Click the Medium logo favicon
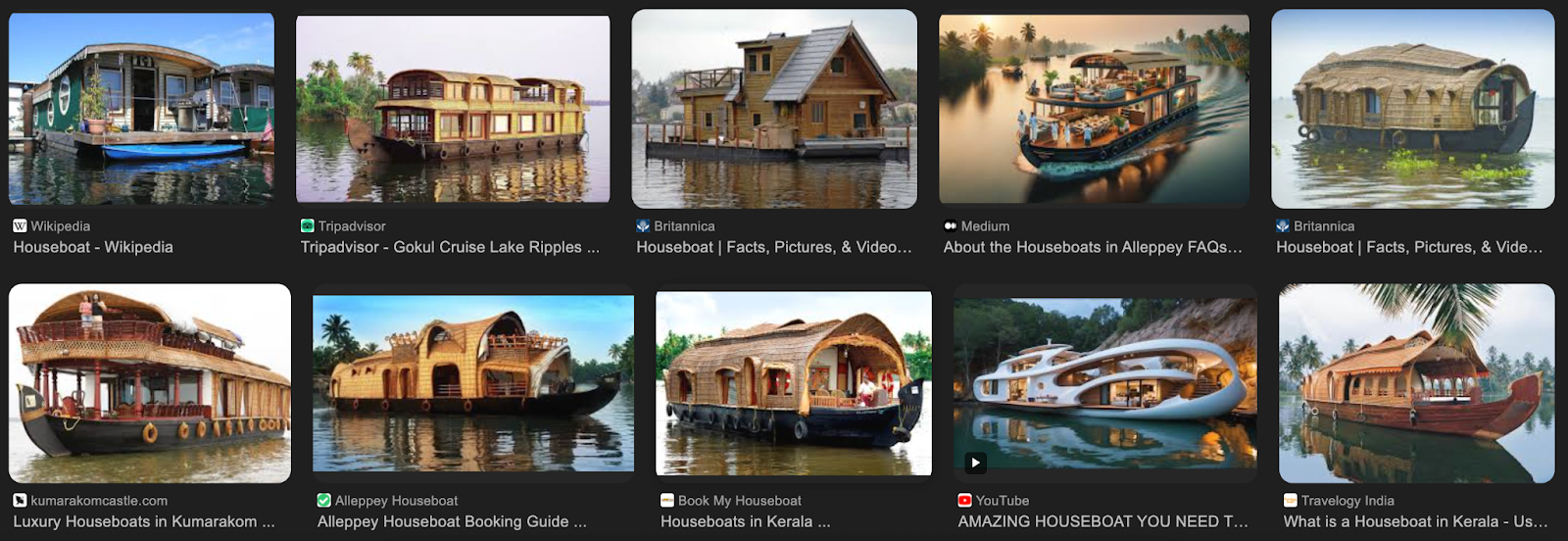 pos(950,226)
